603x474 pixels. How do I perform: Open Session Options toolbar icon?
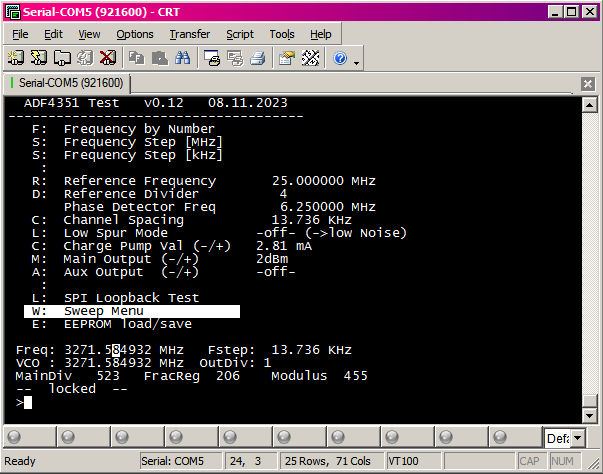(x=287, y=58)
